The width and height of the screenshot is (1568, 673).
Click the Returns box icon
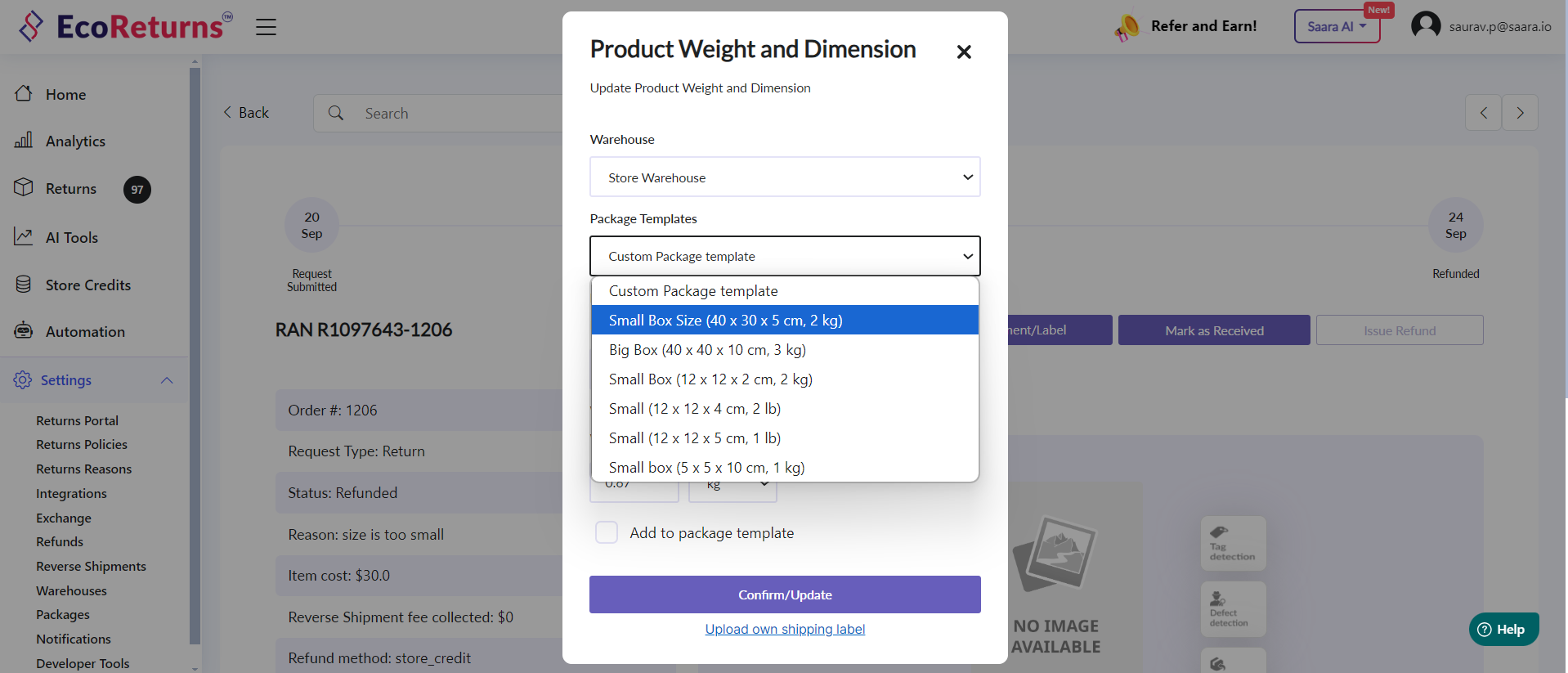tap(24, 188)
